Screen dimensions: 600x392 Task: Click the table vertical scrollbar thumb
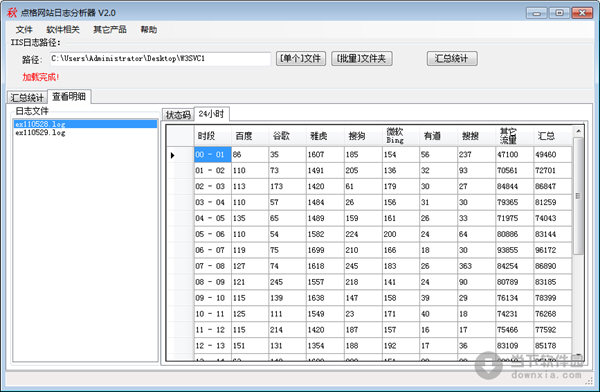point(578,196)
